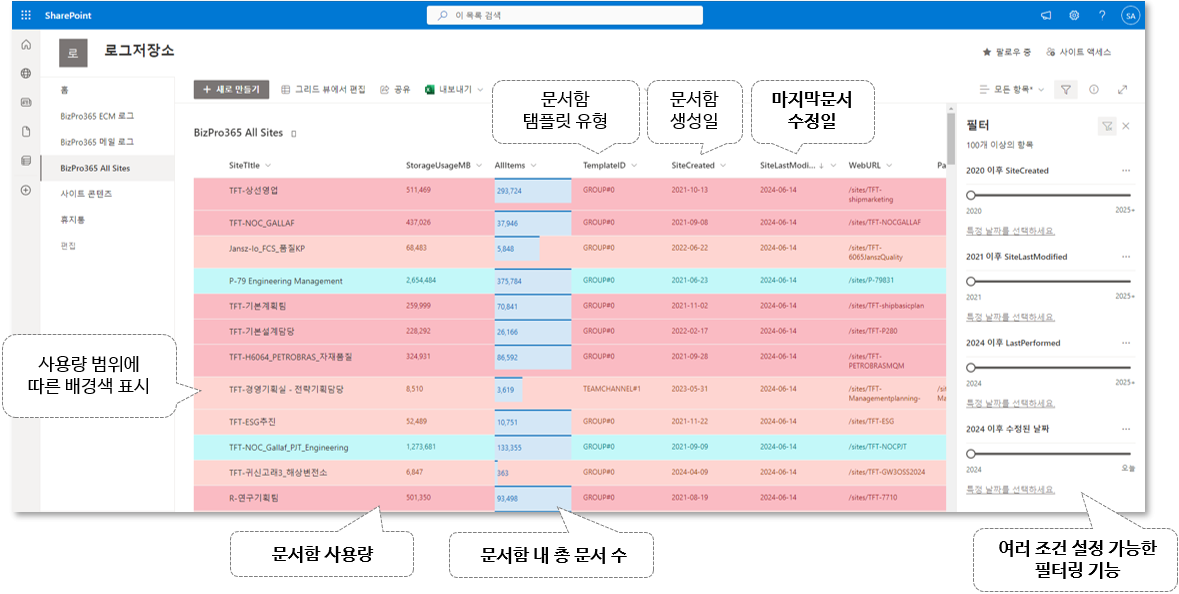Open SiteLastModi... column header menu
The width and height of the screenshot is (1179, 594).
[x=798, y=165]
